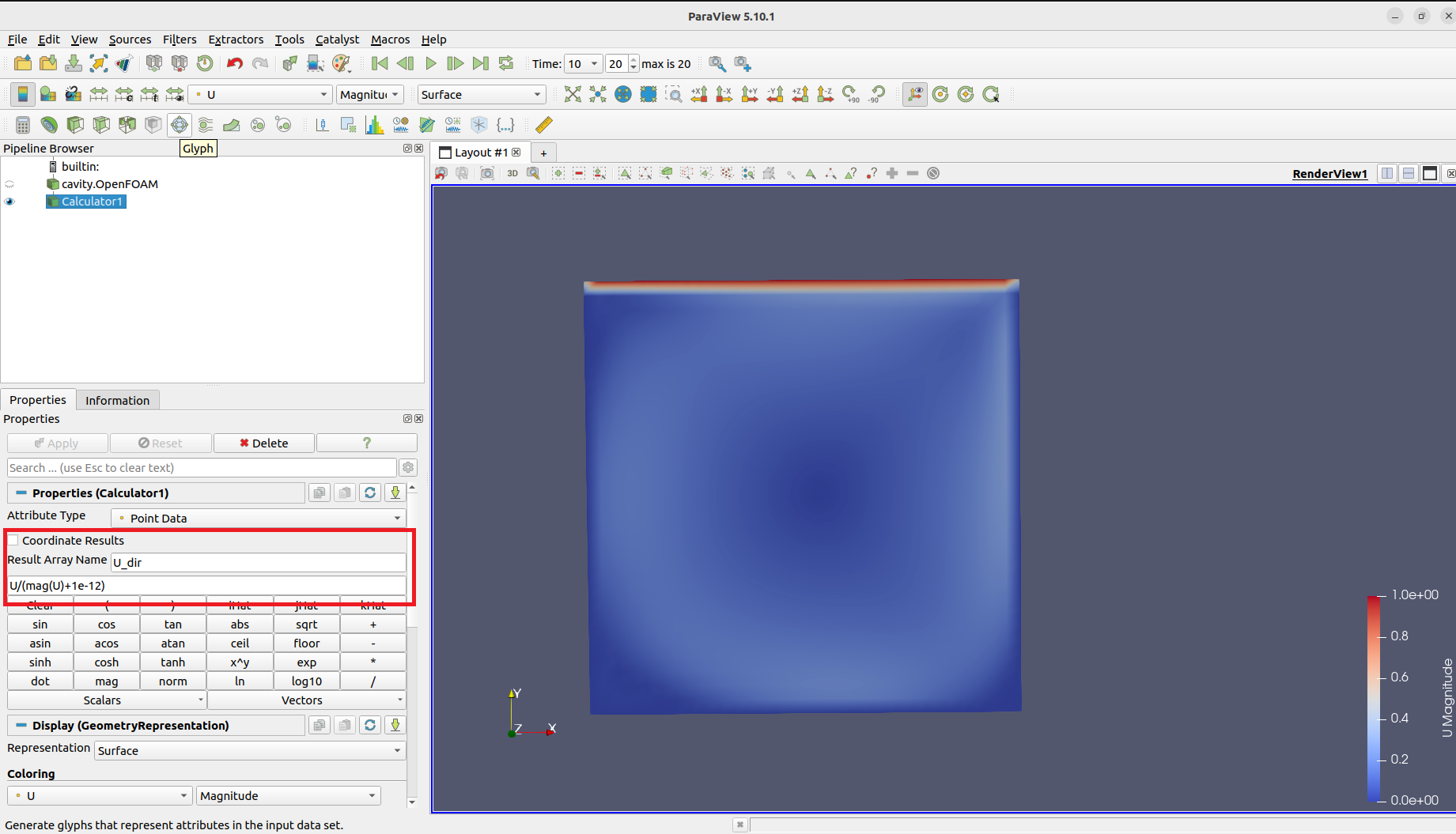This screenshot has height=834, width=1456.
Task: Open the Time value dropdown
Action: pos(584,64)
